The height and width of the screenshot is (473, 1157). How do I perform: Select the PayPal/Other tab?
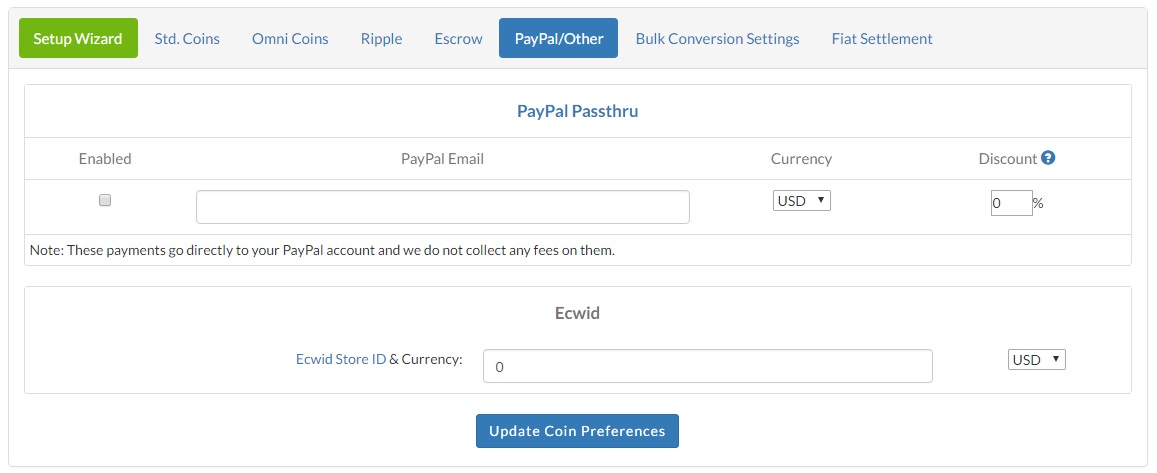coord(558,39)
